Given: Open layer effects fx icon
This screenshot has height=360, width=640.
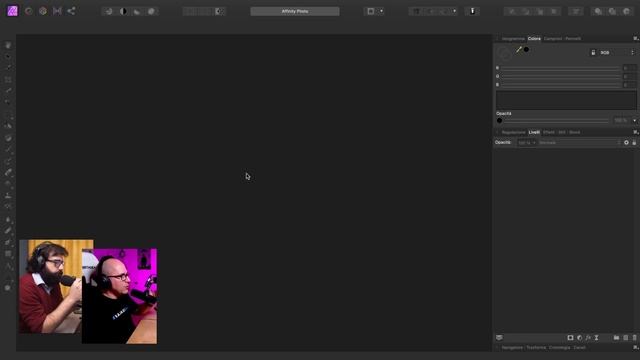Looking at the screenshot, I should point(588,338).
